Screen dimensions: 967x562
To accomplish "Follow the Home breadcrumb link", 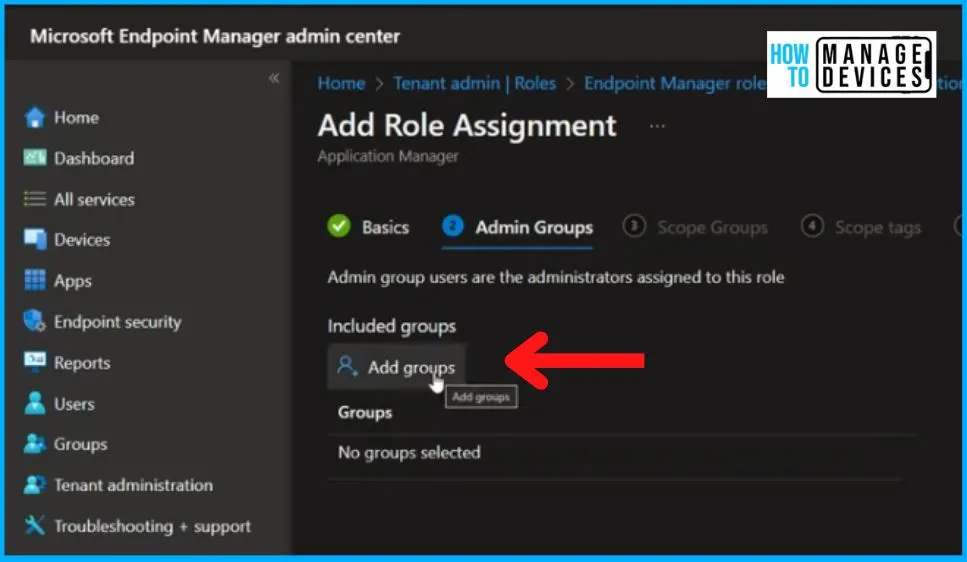I will [341, 83].
